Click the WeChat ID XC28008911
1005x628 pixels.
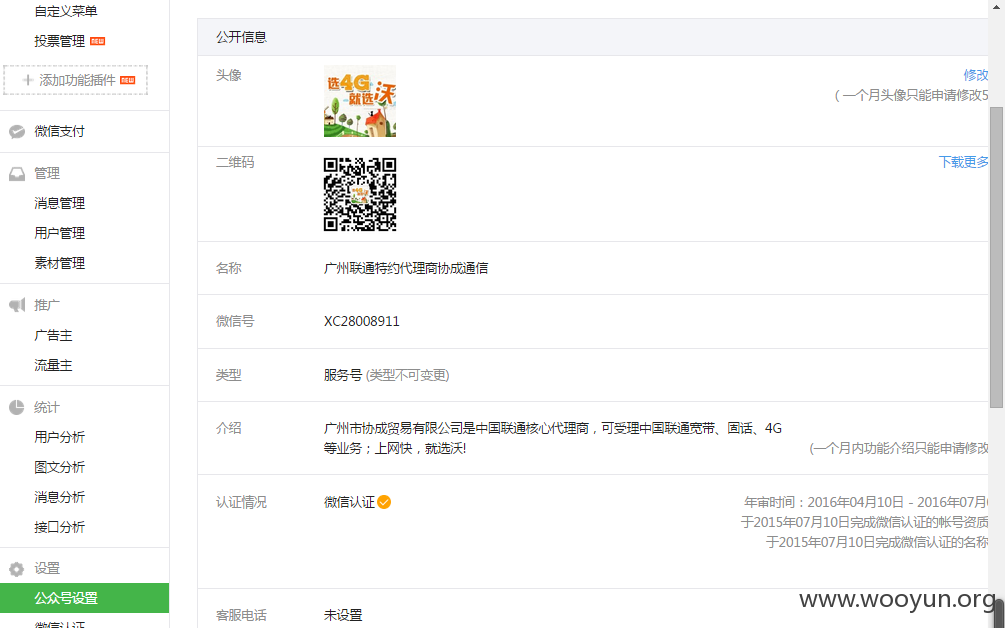pos(361,322)
